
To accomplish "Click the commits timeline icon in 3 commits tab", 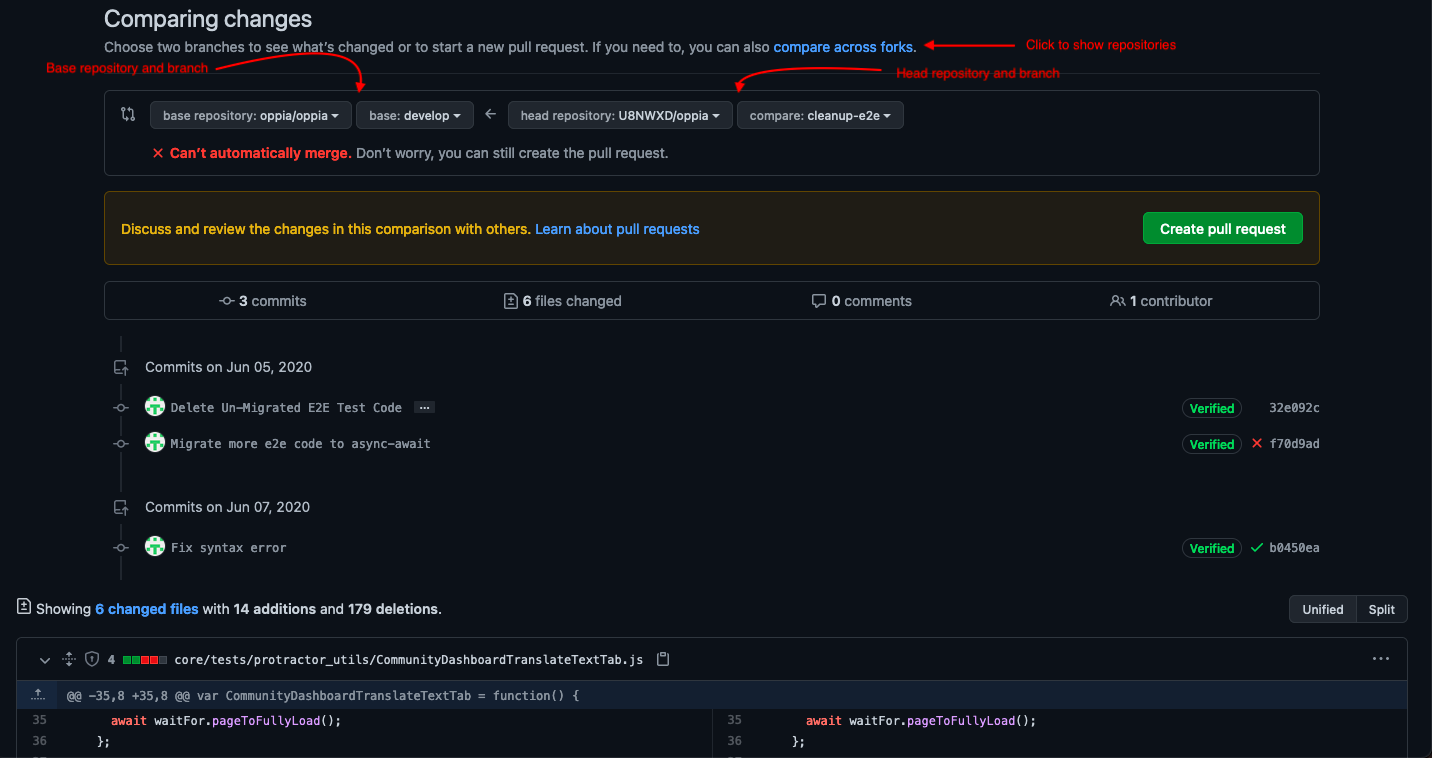I will tap(226, 301).
